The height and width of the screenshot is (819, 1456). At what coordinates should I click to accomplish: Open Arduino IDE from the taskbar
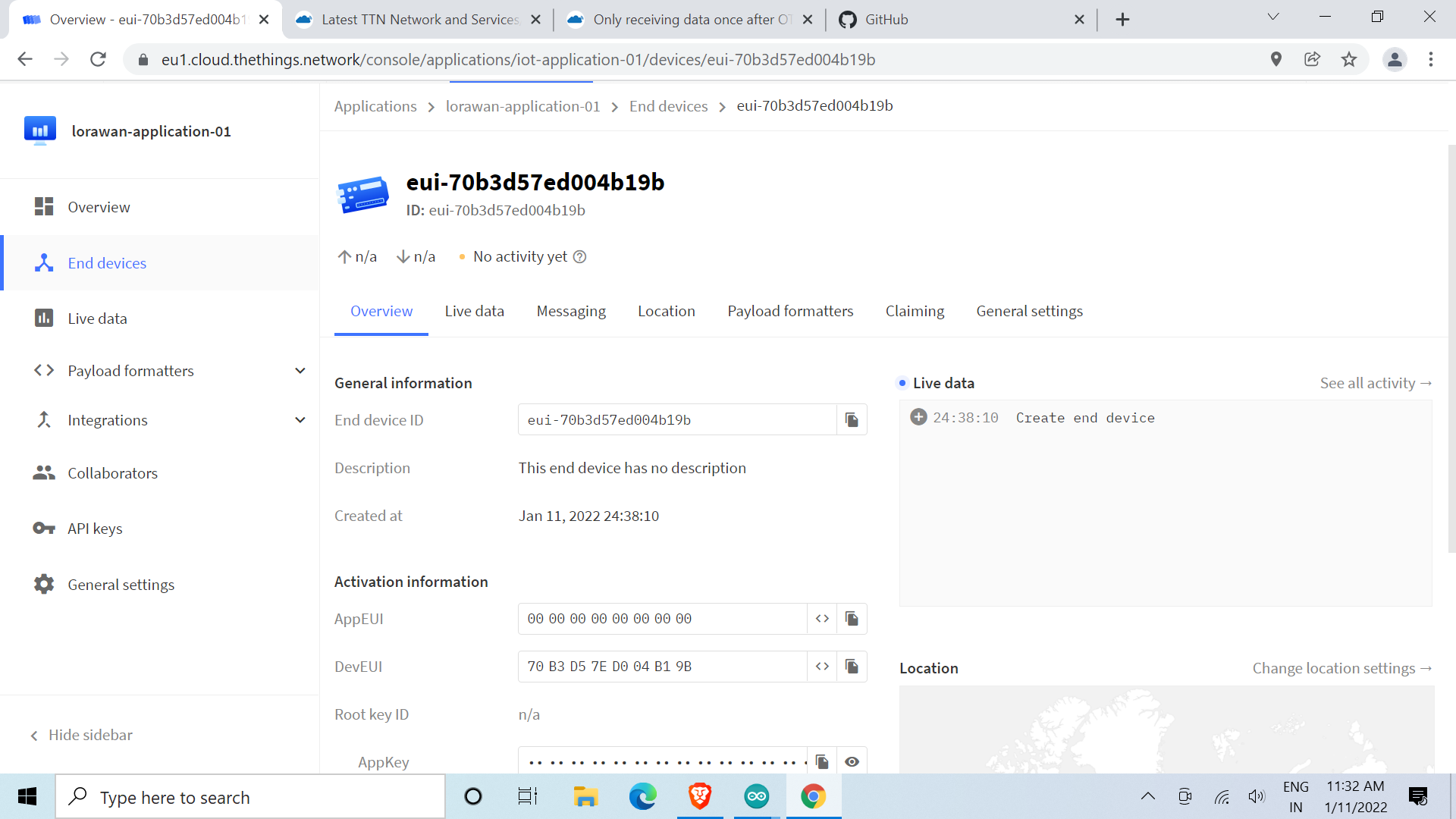point(756,796)
